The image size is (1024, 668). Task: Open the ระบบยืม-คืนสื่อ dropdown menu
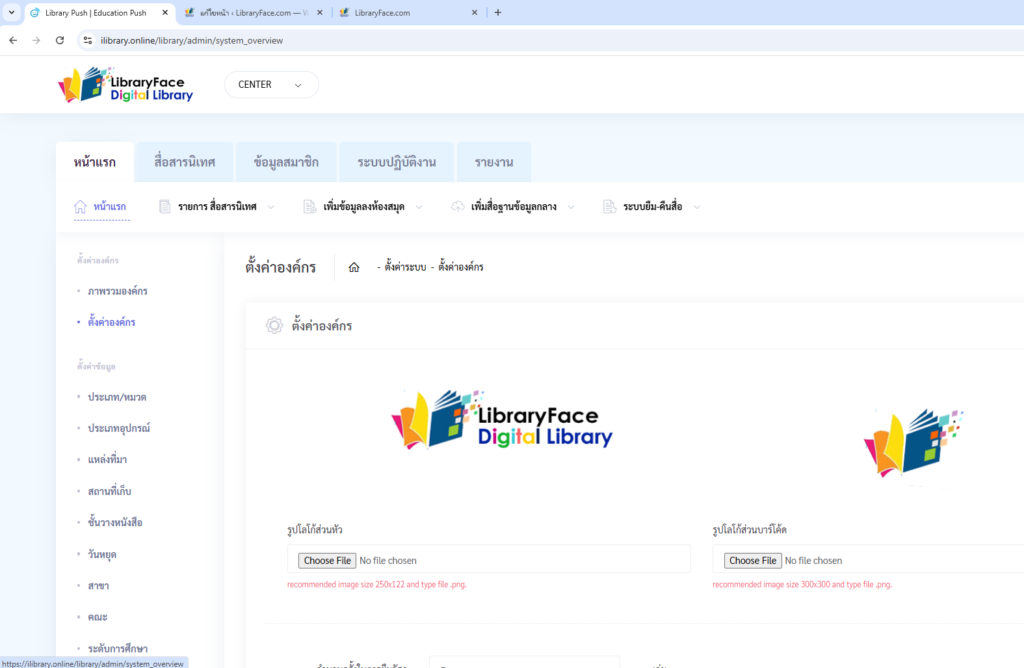point(651,207)
